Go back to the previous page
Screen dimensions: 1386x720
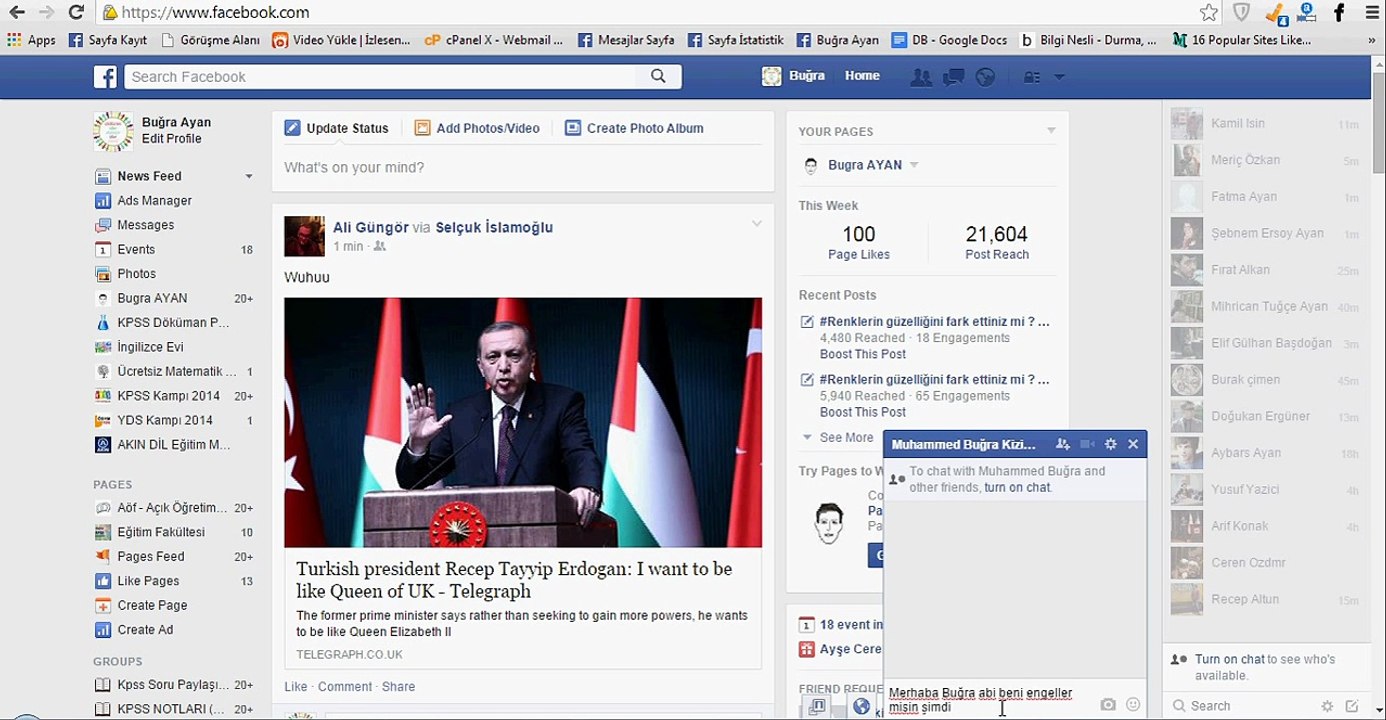(17, 13)
